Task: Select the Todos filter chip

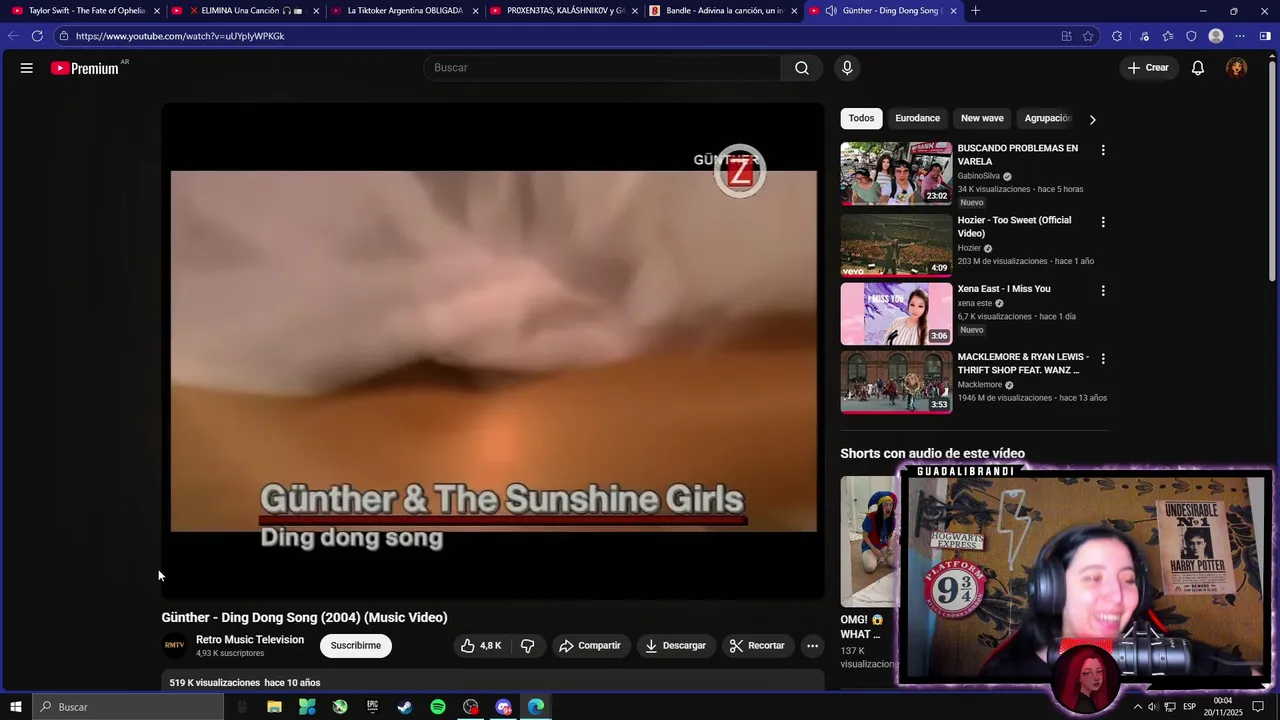Action: [x=861, y=118]
